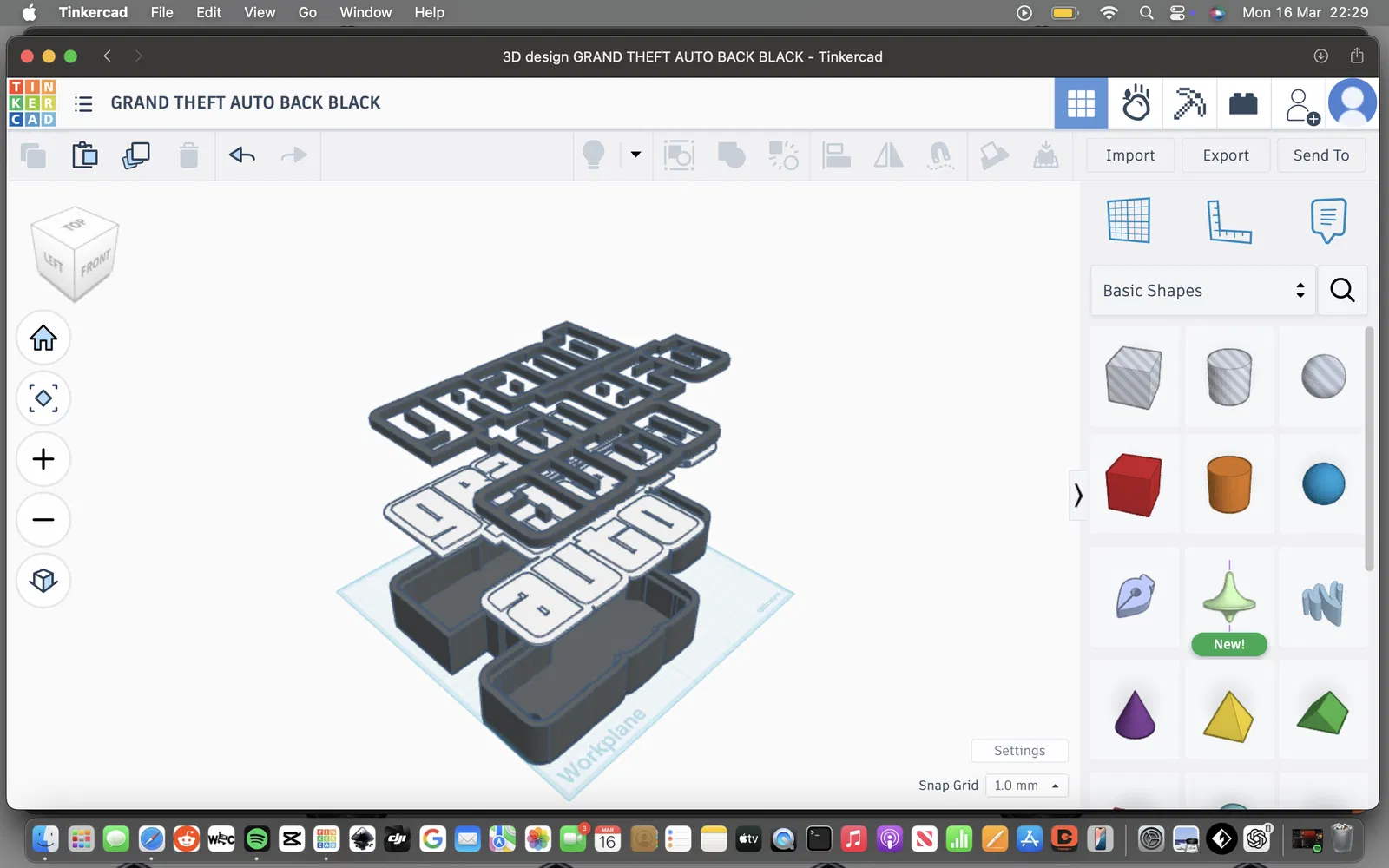Pick the green Roof shape
The image size is (1389, 868).
[1323, 712]
